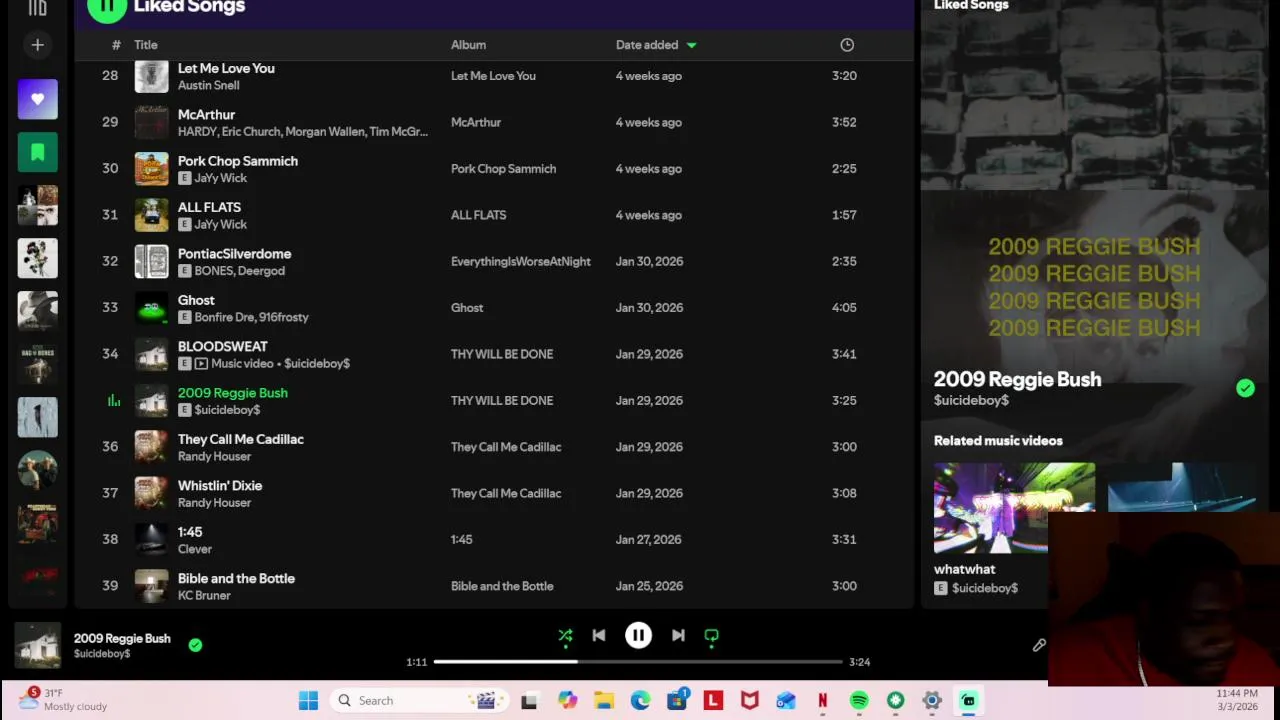Toggle repeat mode in player controls
Viewport: 1280px width, 720px height.
(x=711, y=635)
